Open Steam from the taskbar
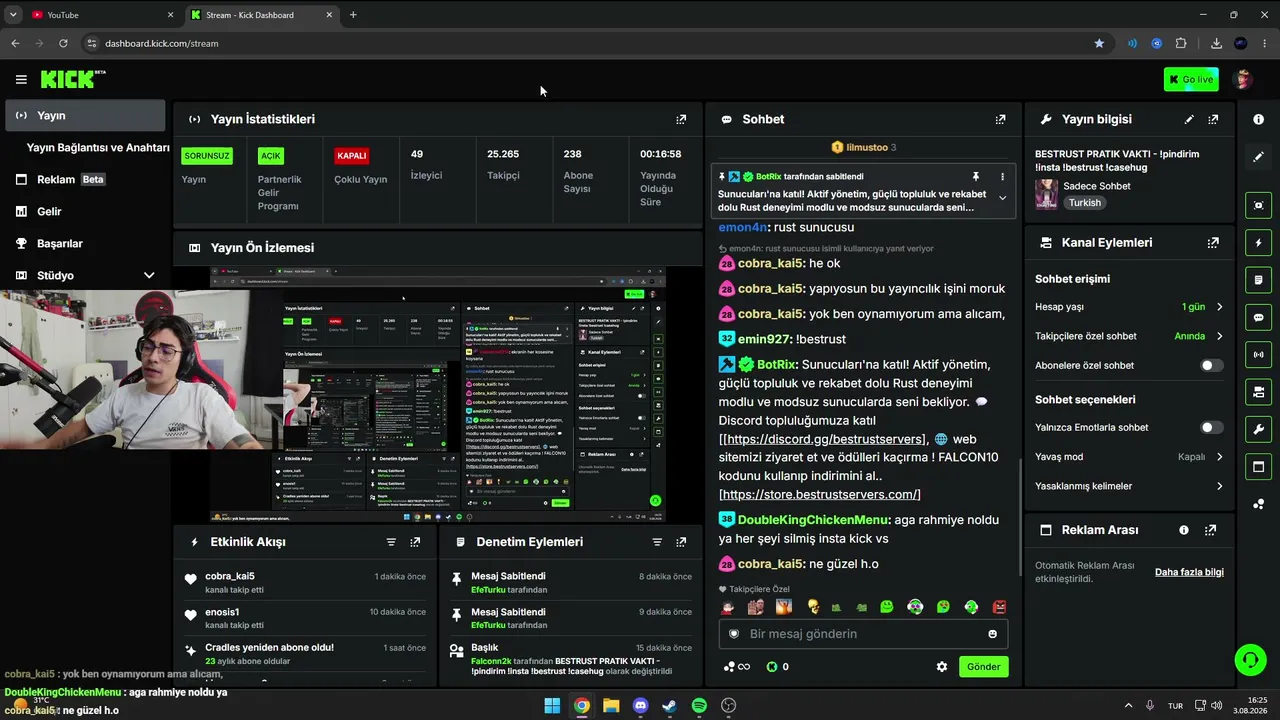The height and width of the screenshot is (720, 1280). [x=669, y=706]
